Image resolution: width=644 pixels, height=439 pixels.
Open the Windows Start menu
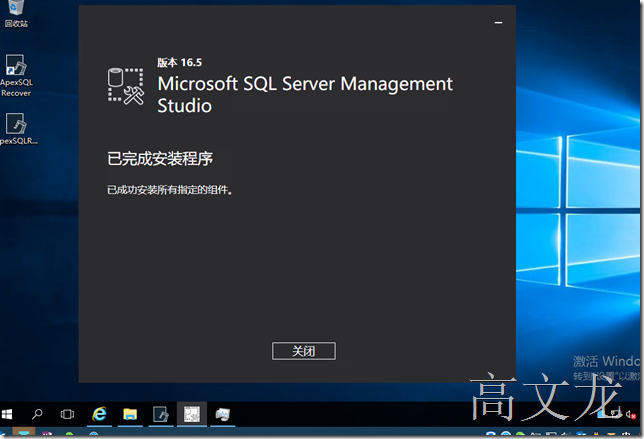7,414
